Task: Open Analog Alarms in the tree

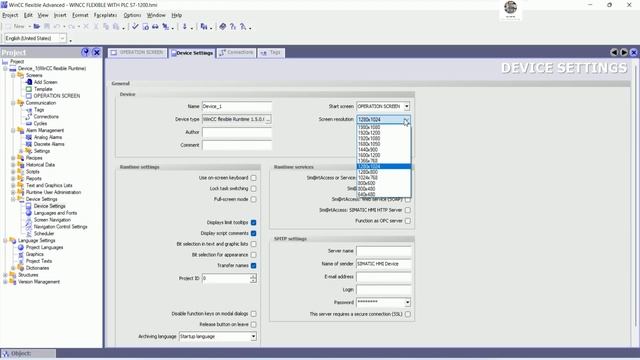Action: [48, 137]
